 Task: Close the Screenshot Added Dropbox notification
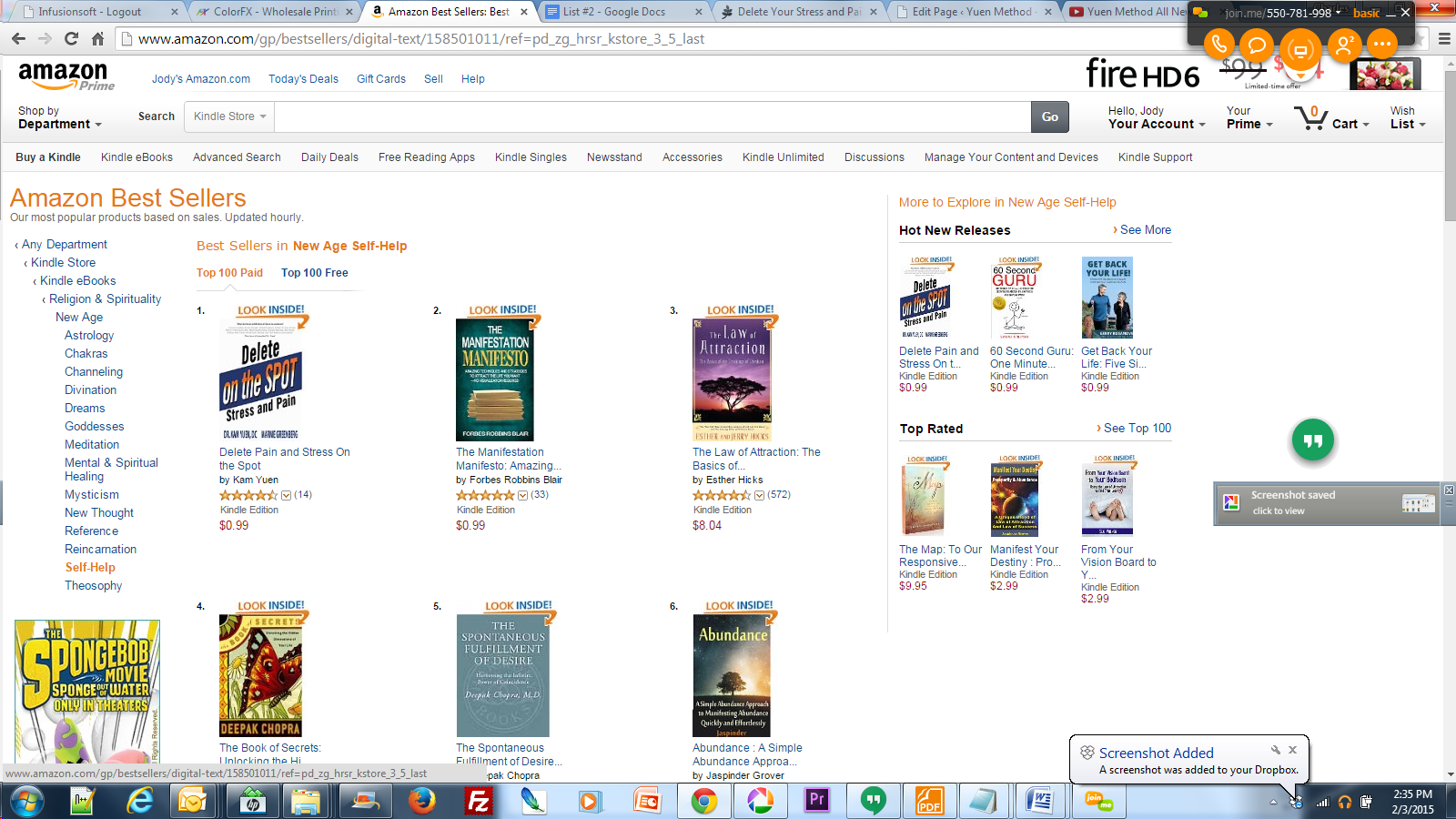[x=1292, y=750]
